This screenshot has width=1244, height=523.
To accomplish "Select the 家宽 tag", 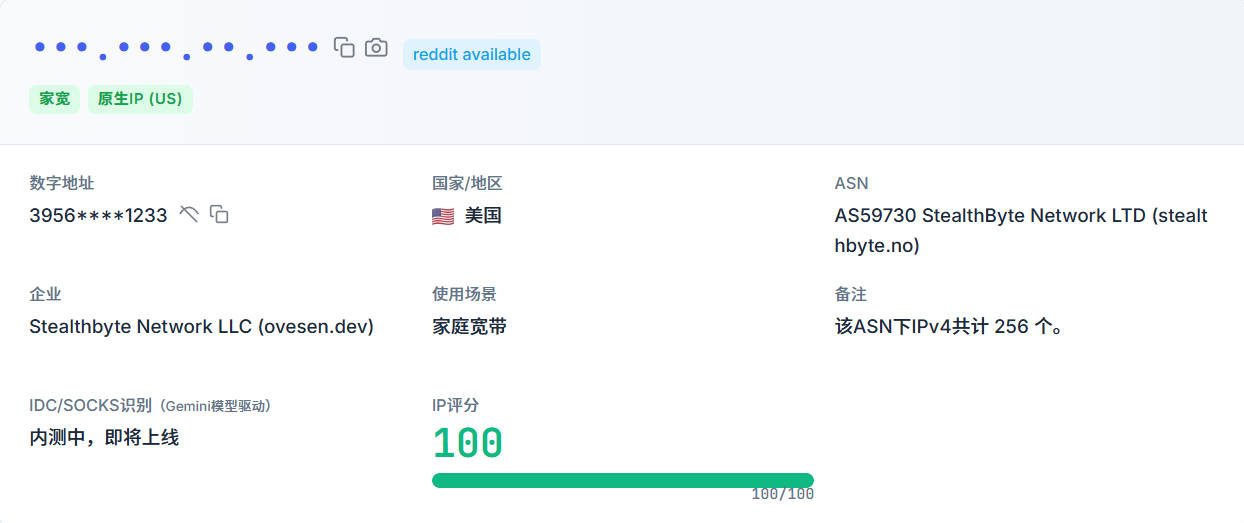I will tap(54, 99).
